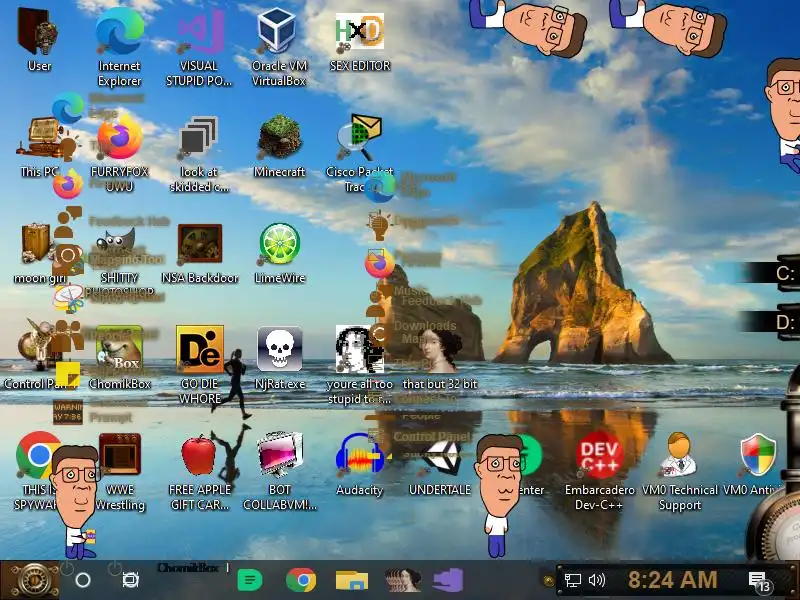Open the VM0 Antivirus shield shortcut
Viewport: 800px width, 600px height.
tap(757, 463)
